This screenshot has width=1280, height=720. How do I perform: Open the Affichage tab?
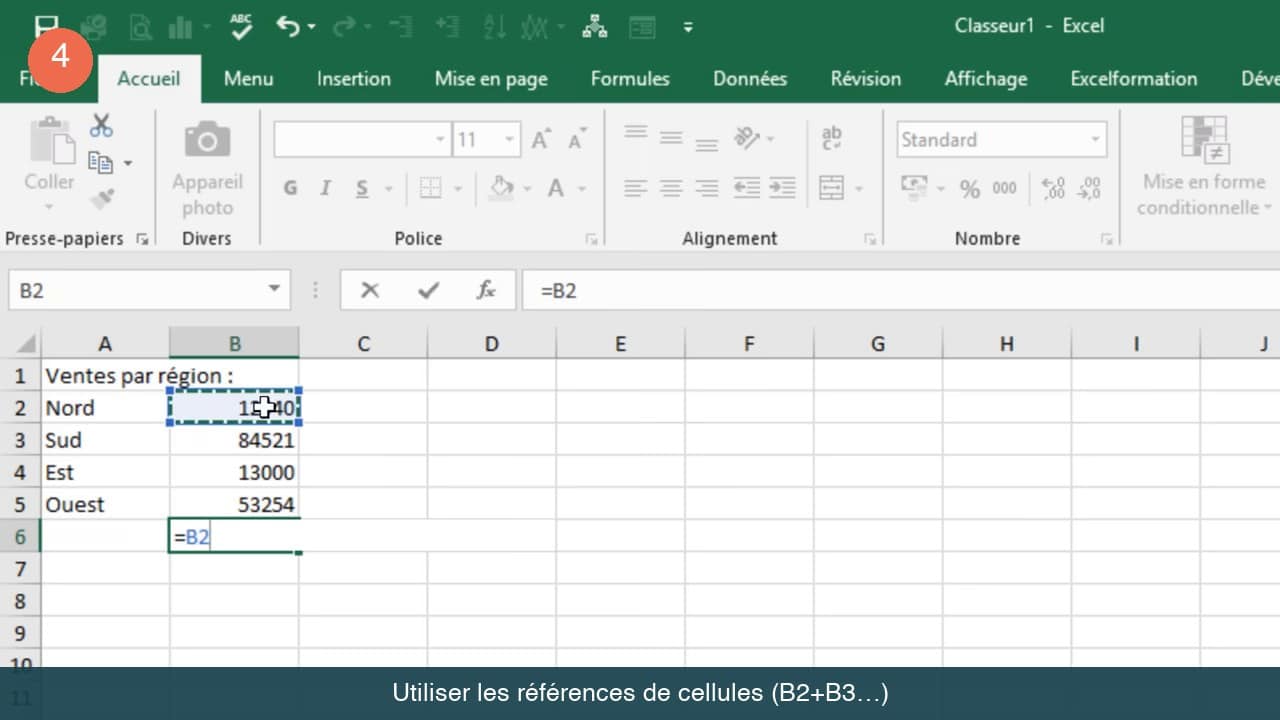[986, 79]
